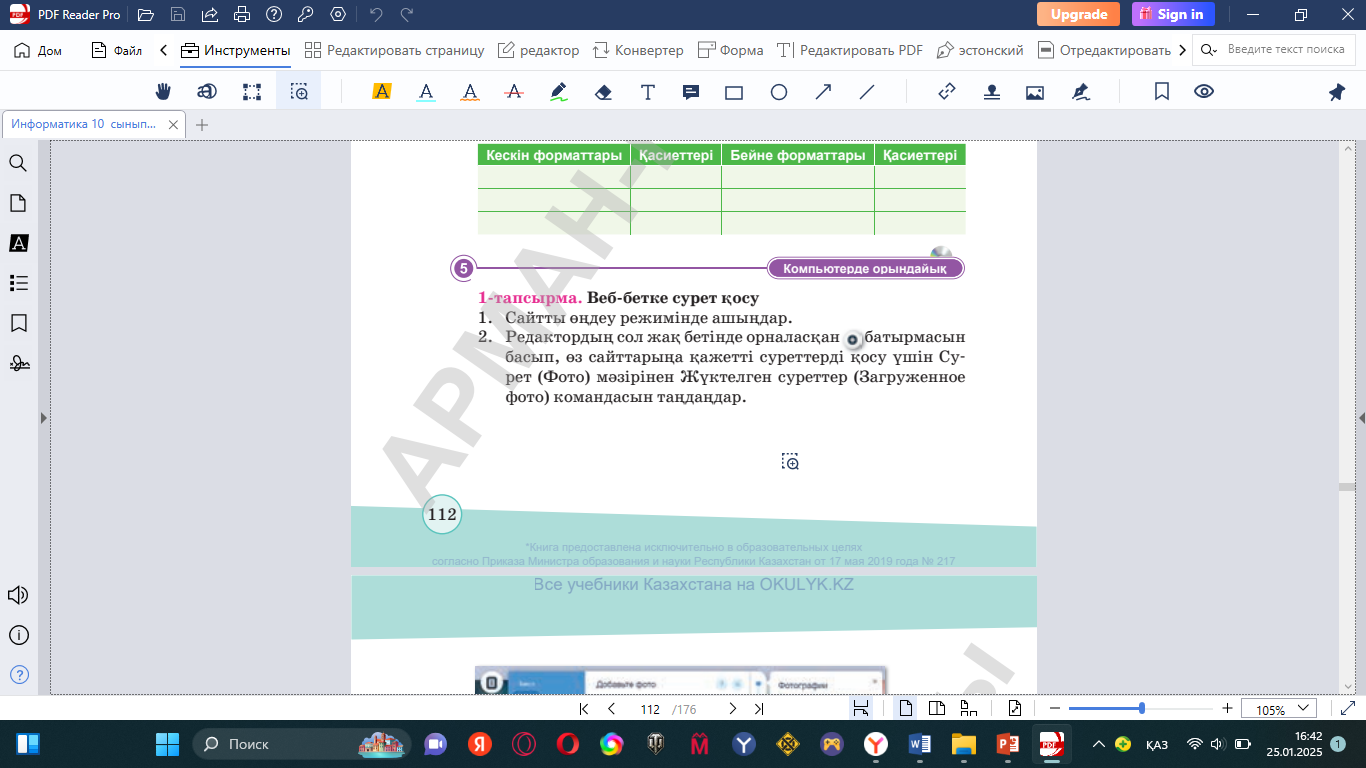Print the current document
Image resolution: width=1366 pixels, height=768 pixels.
point(241,15)
